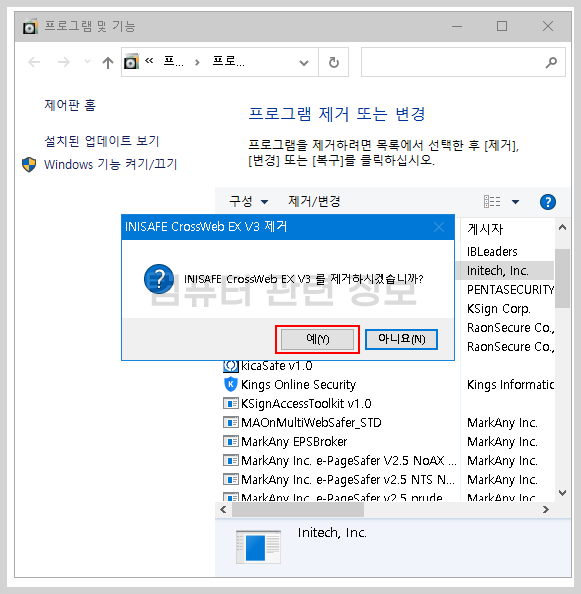Refresh the programs list
The height and width of the screenshot is (594, 581).
pyautogui.click(x=334, y=63)
